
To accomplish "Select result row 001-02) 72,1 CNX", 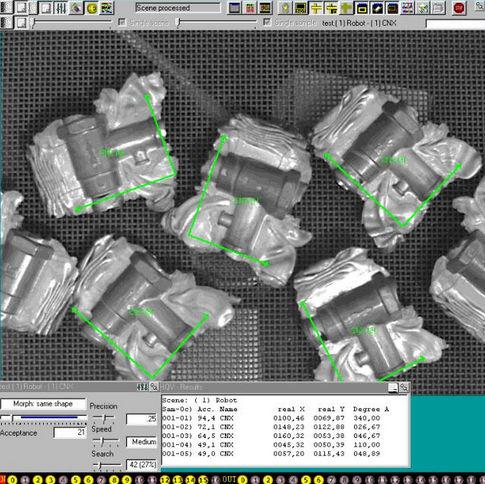I will pyautogui.click(x=271, y=427).
